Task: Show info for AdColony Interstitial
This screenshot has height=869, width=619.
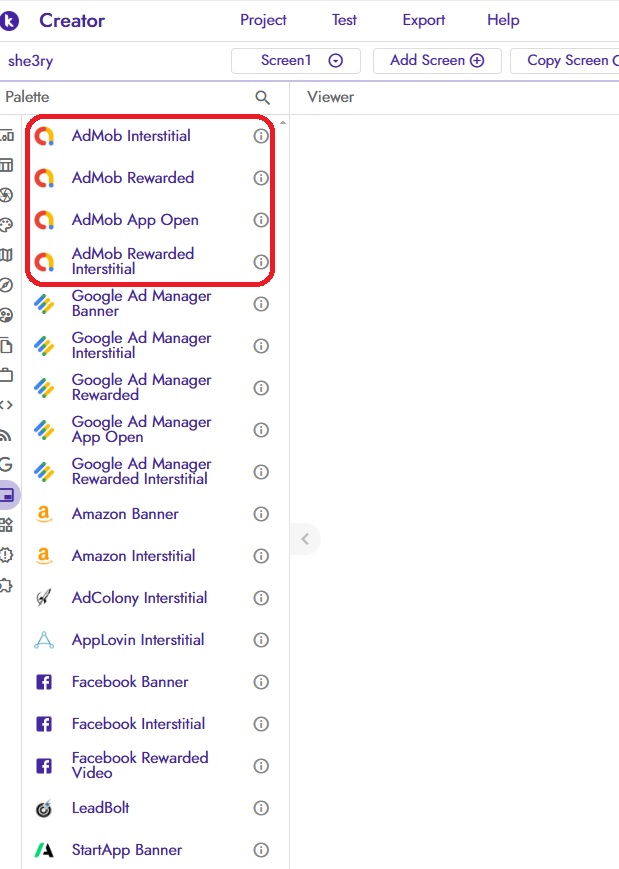Action: [x=260, y=598]
